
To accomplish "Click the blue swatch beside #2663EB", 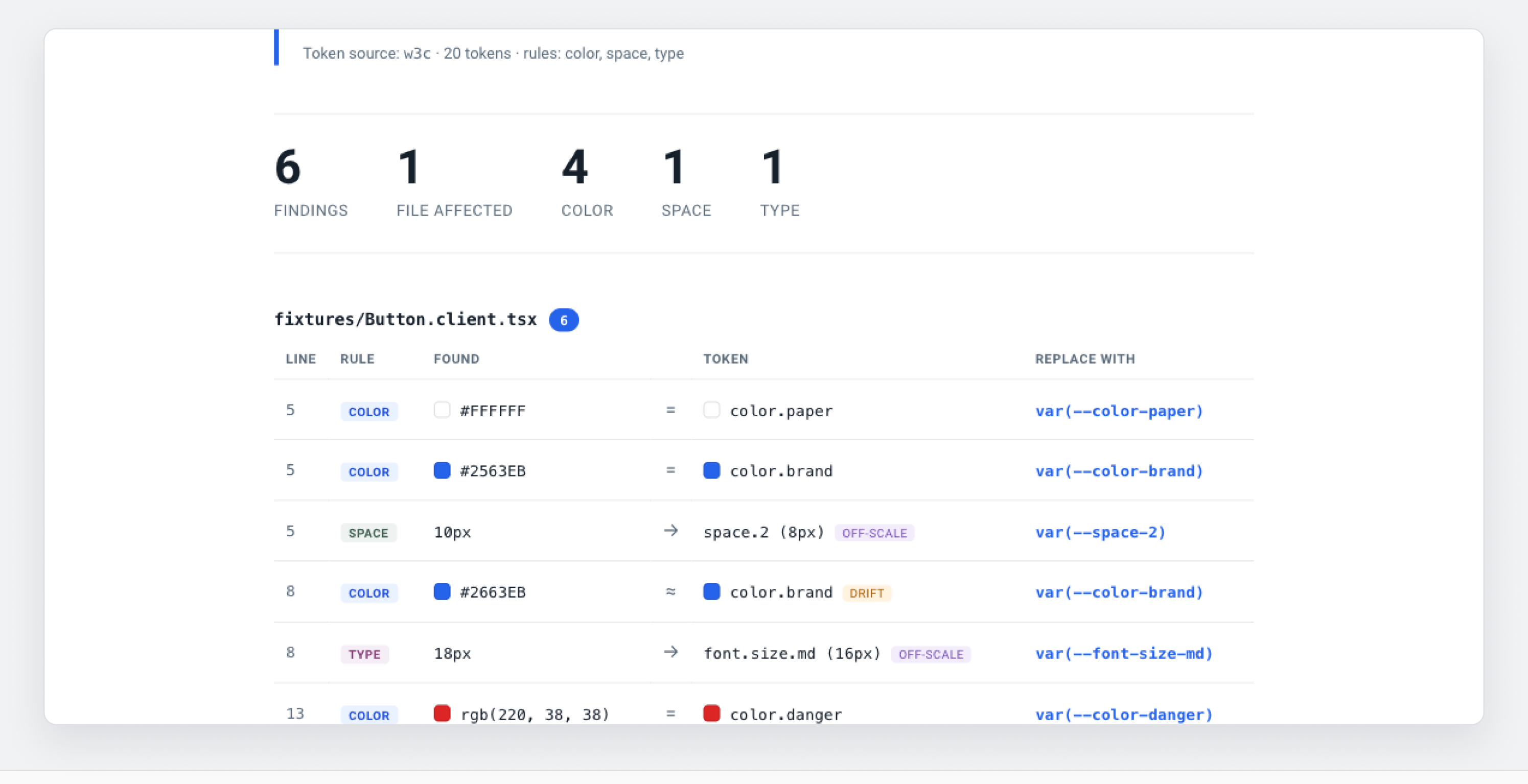I will click(x=442, y=591).
